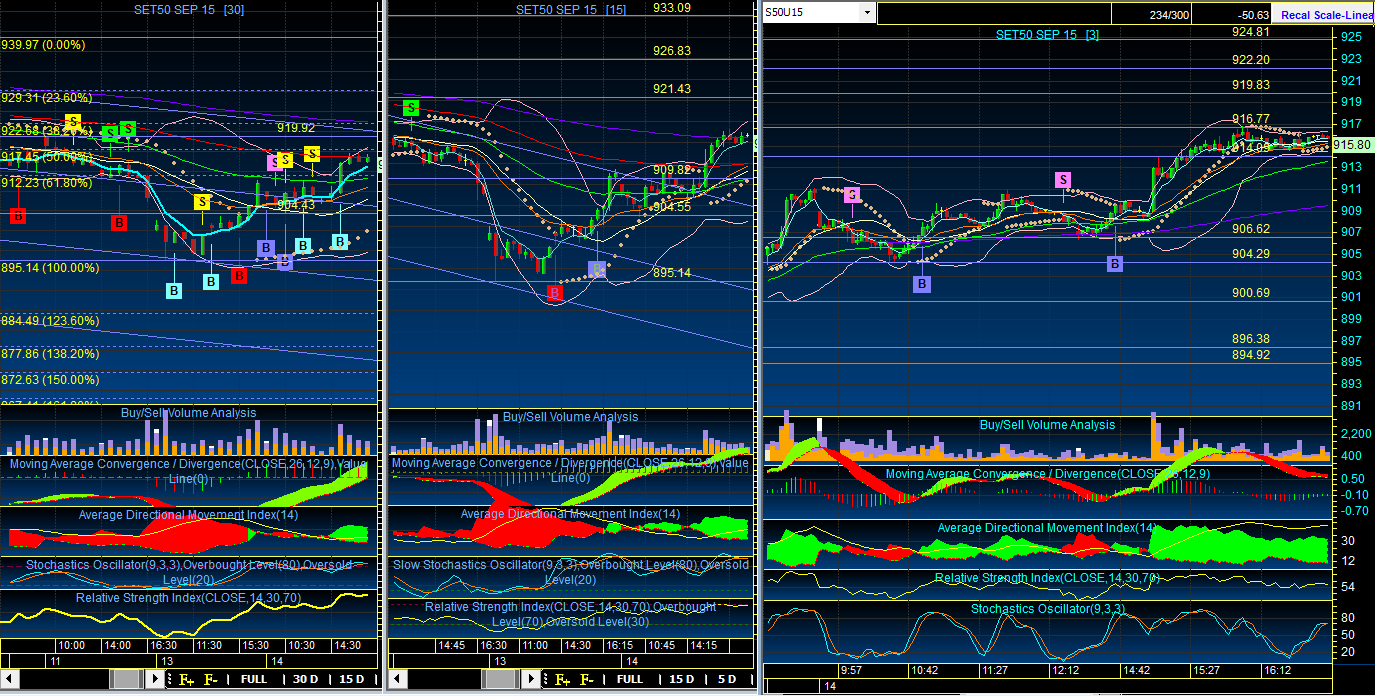Image resolution: width=1375 pixels, height=696 pixels.
Task: Click the Slow Stochastics Oscillator title in the 15-minute panel
Action: 570,572
